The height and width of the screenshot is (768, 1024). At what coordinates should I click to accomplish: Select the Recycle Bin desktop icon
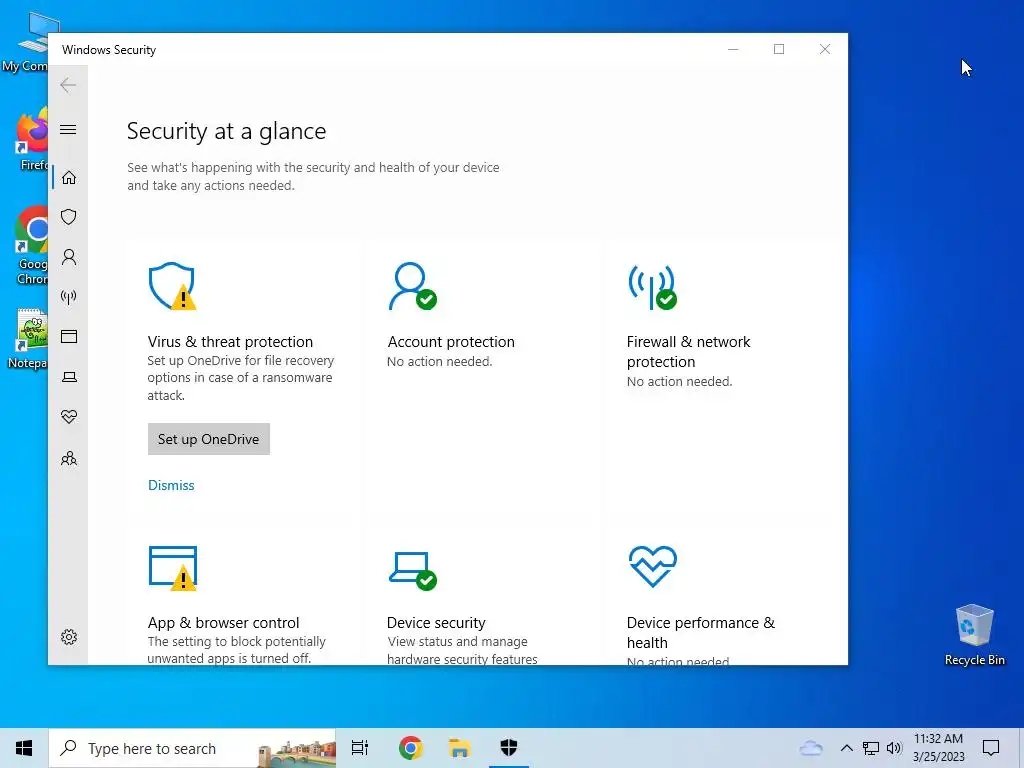click(974, 635)
